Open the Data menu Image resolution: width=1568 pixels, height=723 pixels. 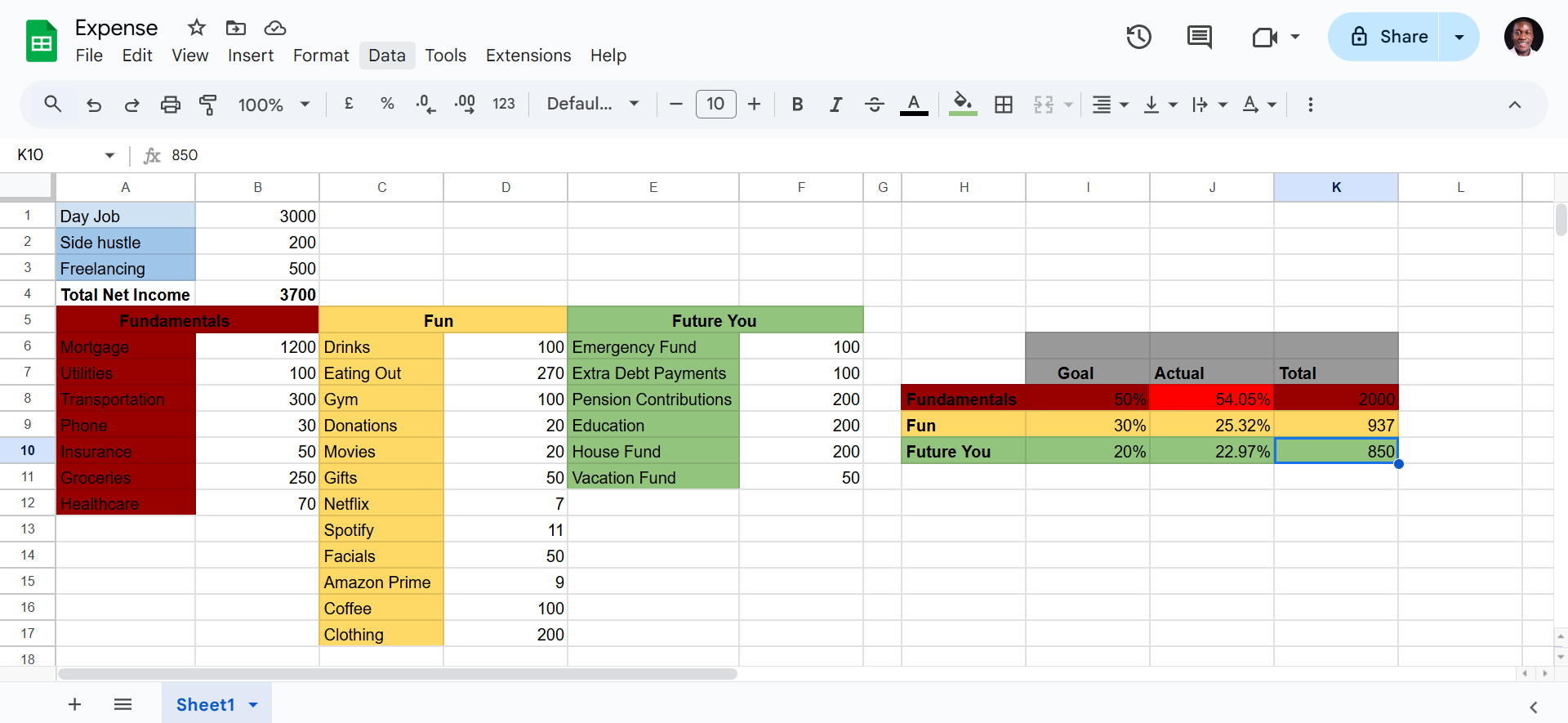(x=387, y=56)
